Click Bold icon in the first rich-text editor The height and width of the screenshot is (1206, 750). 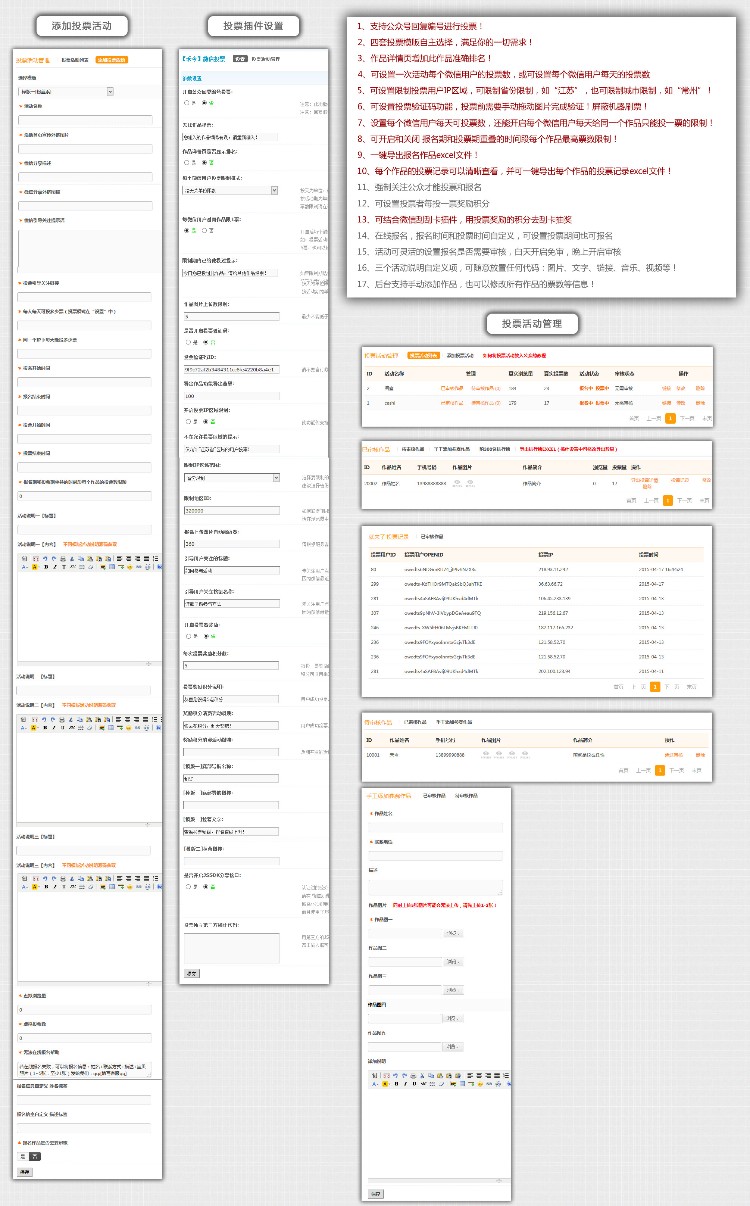click(x=47, y=566)
